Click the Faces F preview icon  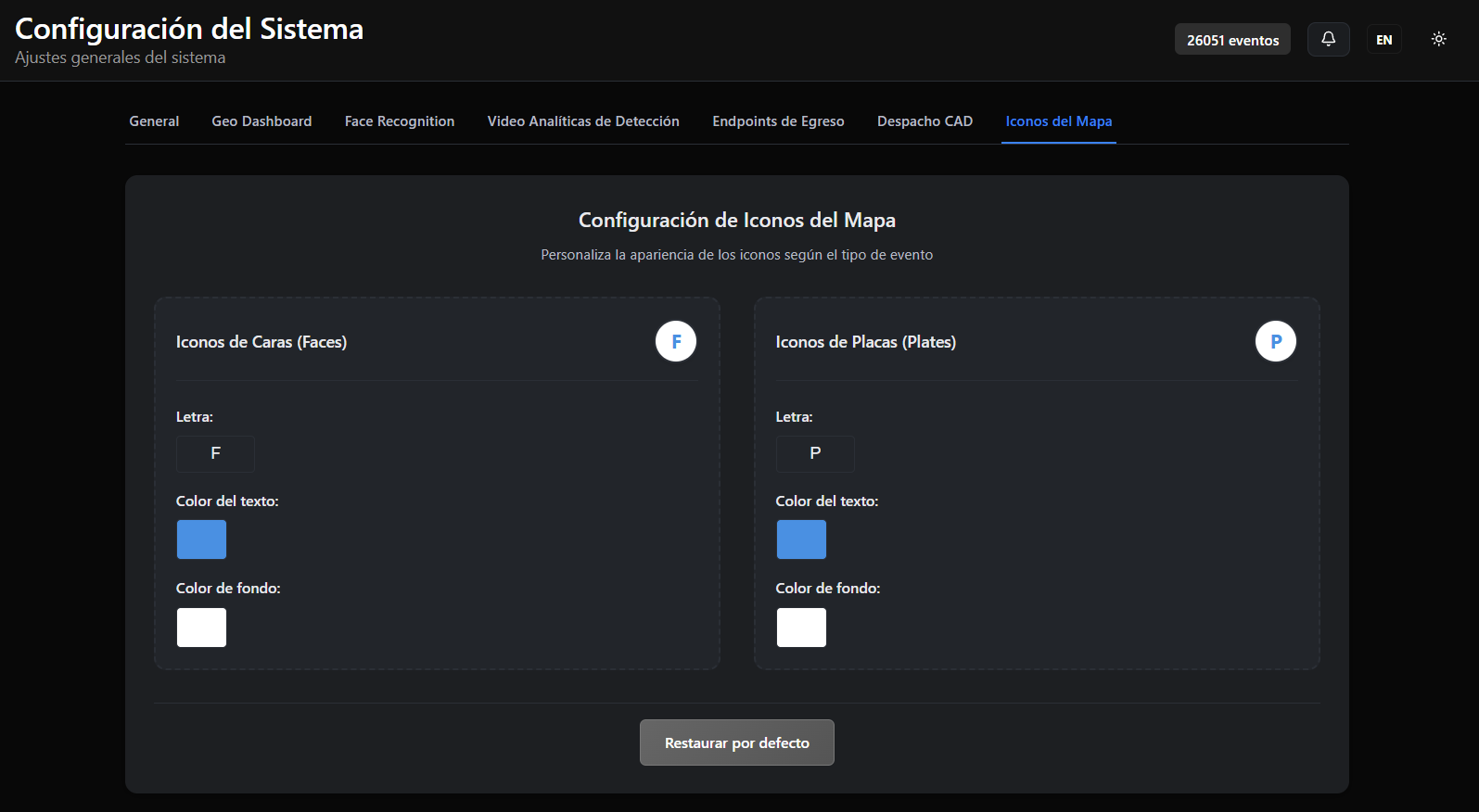676,341
